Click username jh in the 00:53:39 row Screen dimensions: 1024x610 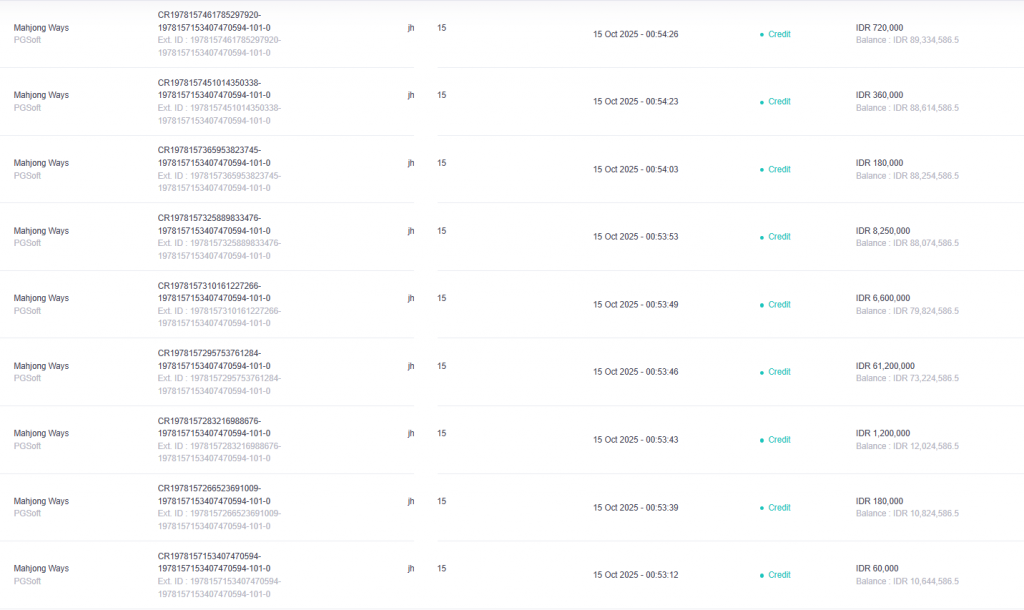pos(410,501)
